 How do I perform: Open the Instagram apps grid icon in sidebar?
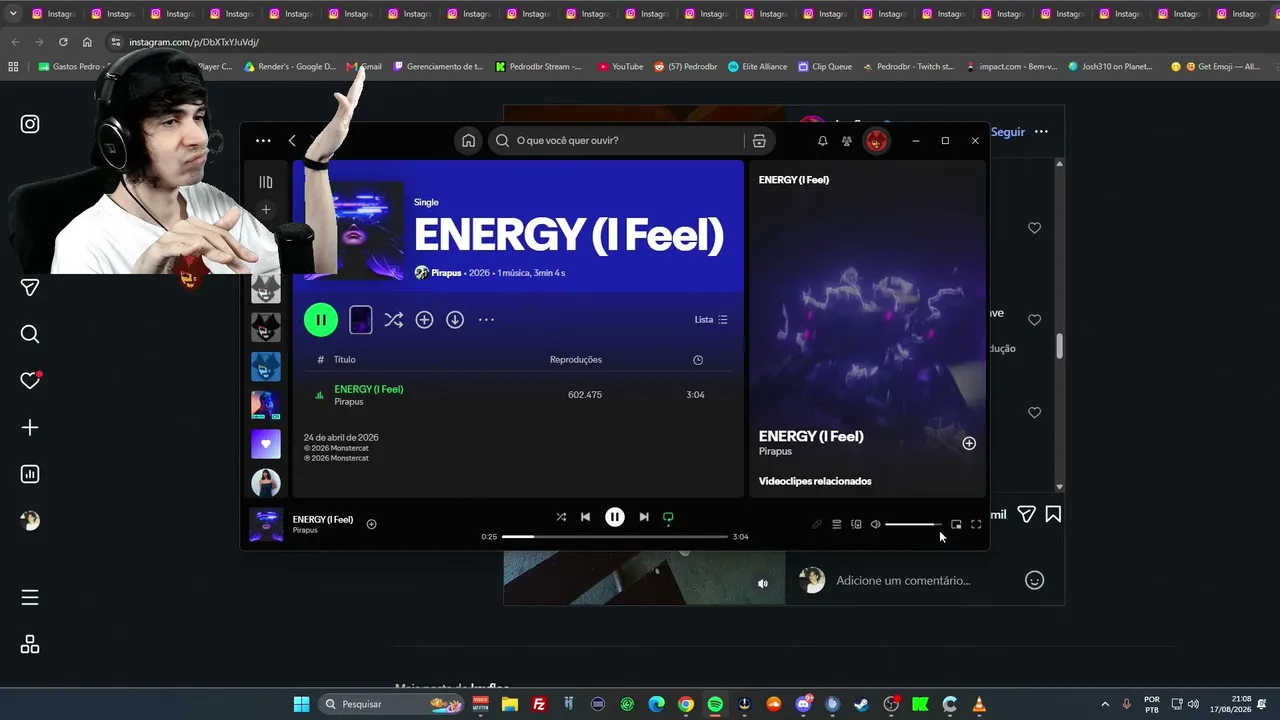[30, 645]
